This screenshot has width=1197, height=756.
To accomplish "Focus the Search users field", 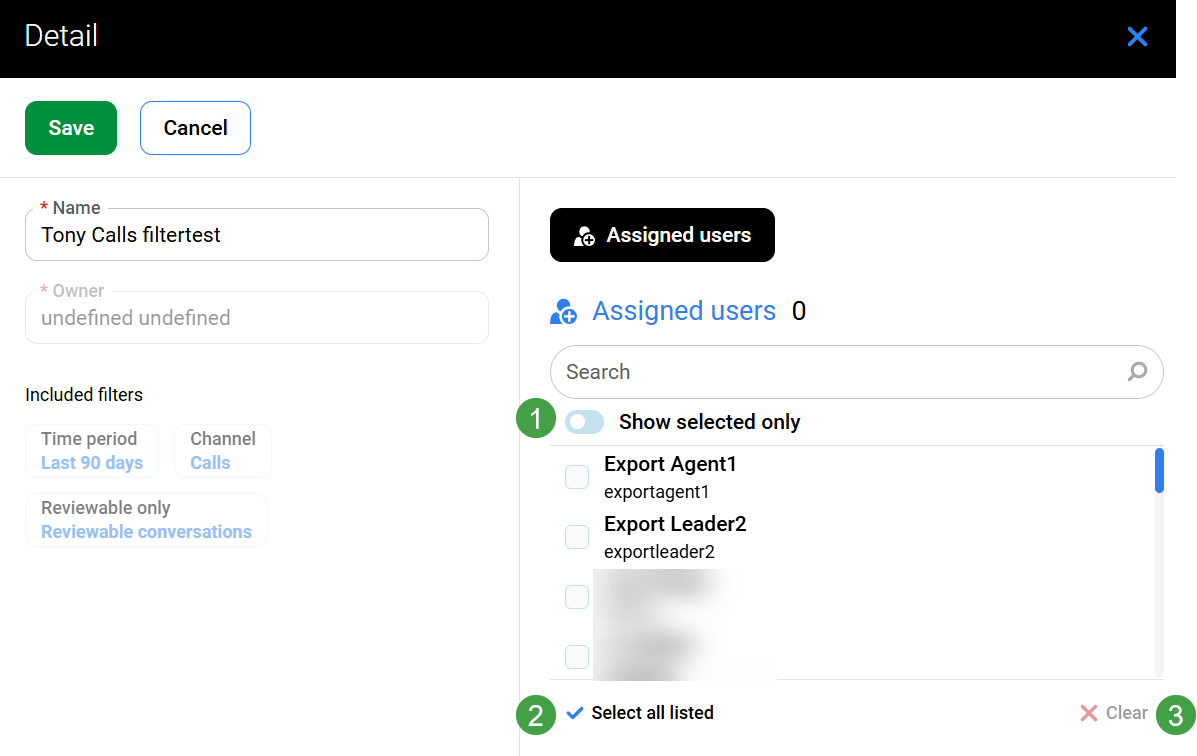I will [857, 372].
